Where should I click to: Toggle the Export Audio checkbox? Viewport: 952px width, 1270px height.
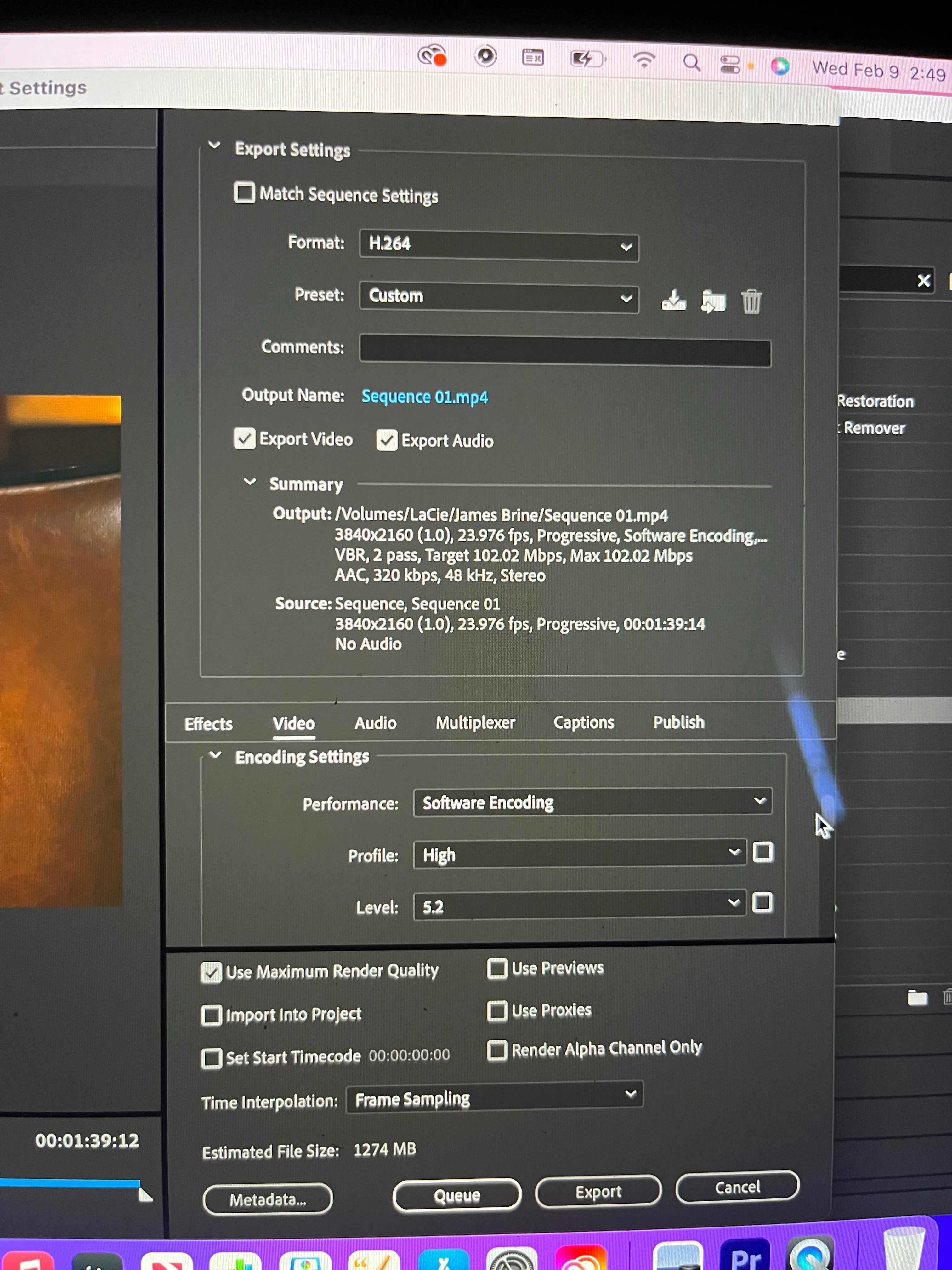pyautogui.click(x=387, y=440)
